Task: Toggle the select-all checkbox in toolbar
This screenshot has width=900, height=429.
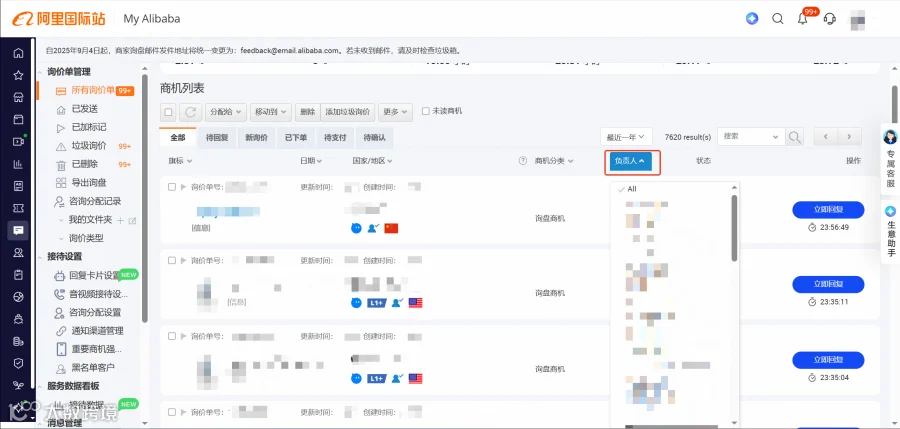Action: pos(168,112)
